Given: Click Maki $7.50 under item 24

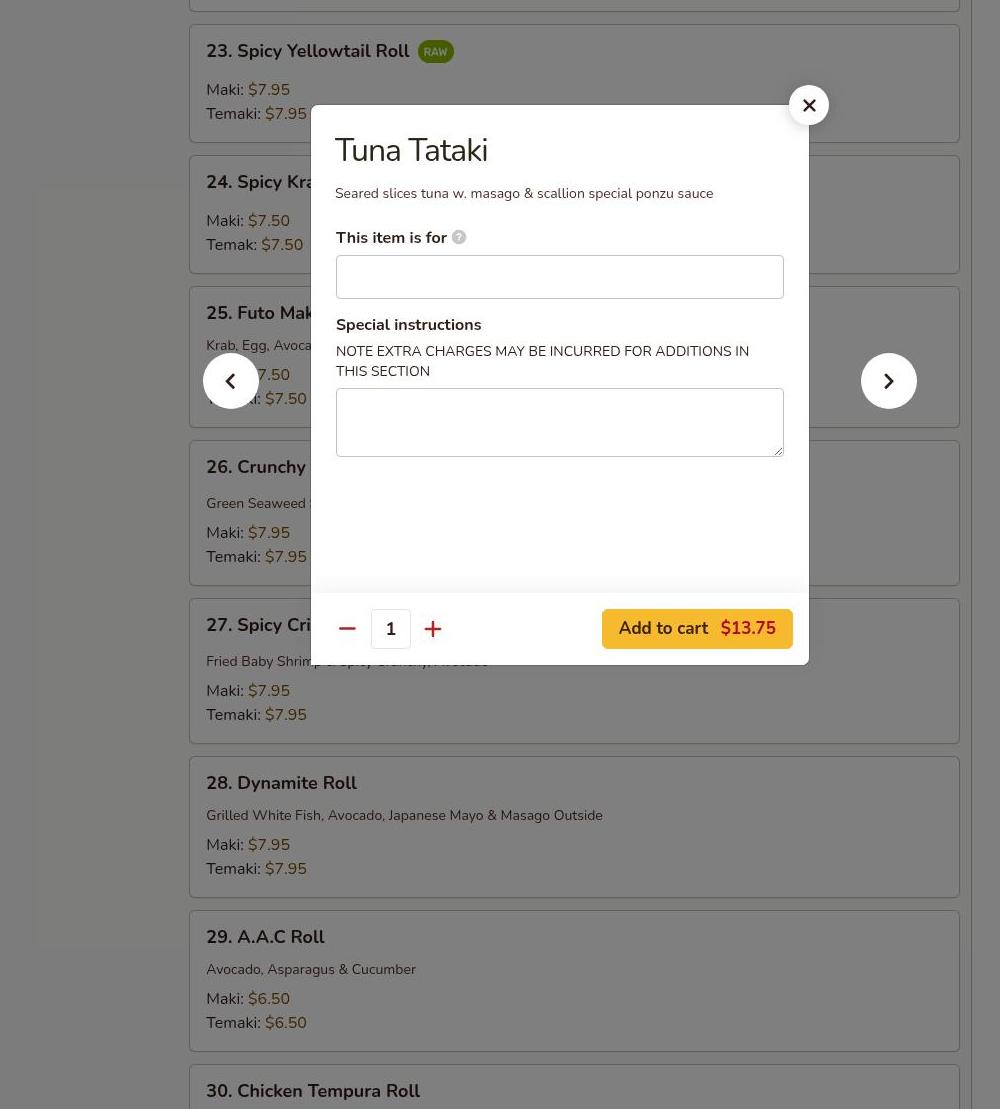Looking at the screenshot, I should coord(248,221).
